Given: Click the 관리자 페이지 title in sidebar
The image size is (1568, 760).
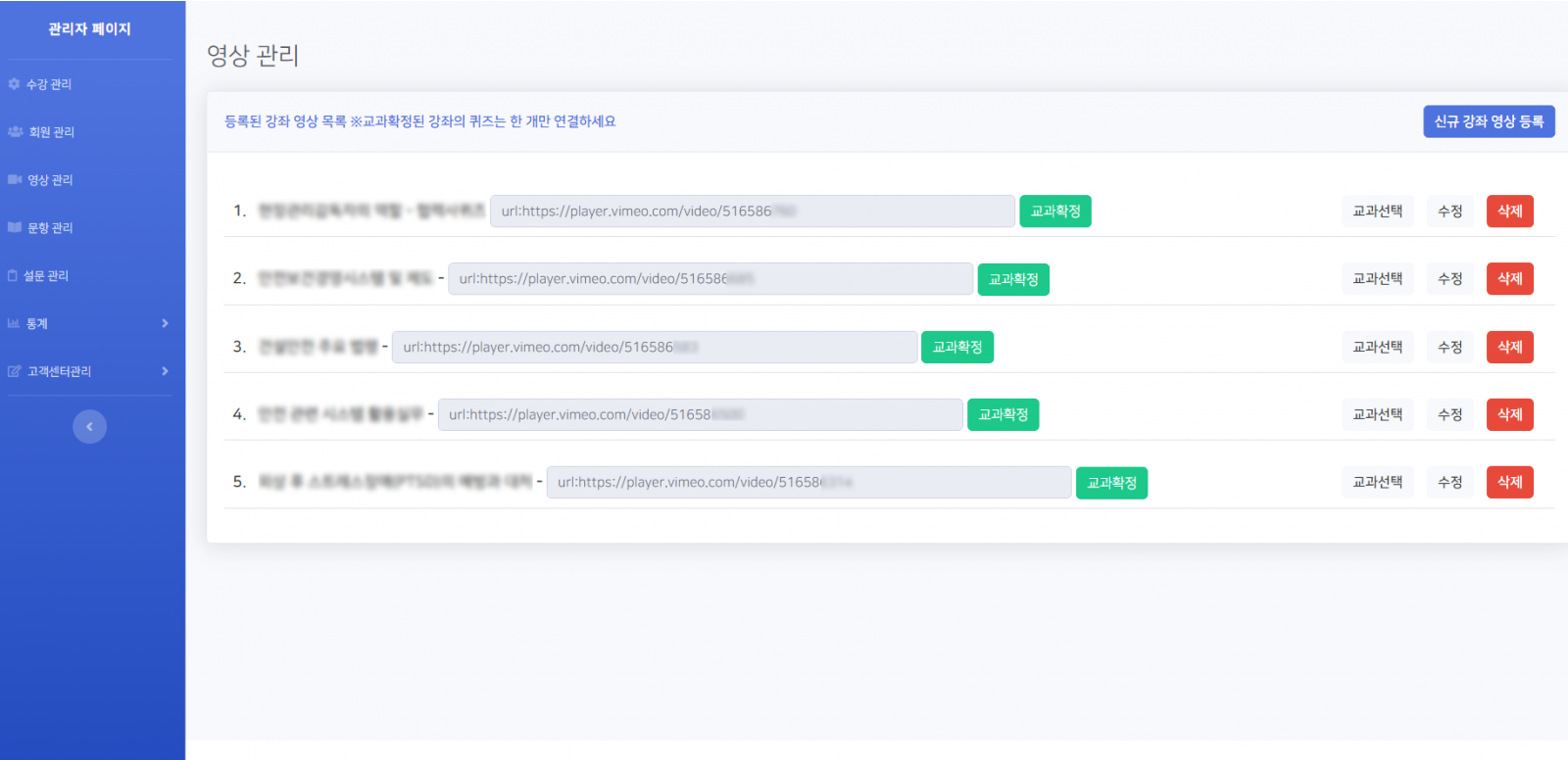Looking at the screenshot, I should tap(89, 29).
